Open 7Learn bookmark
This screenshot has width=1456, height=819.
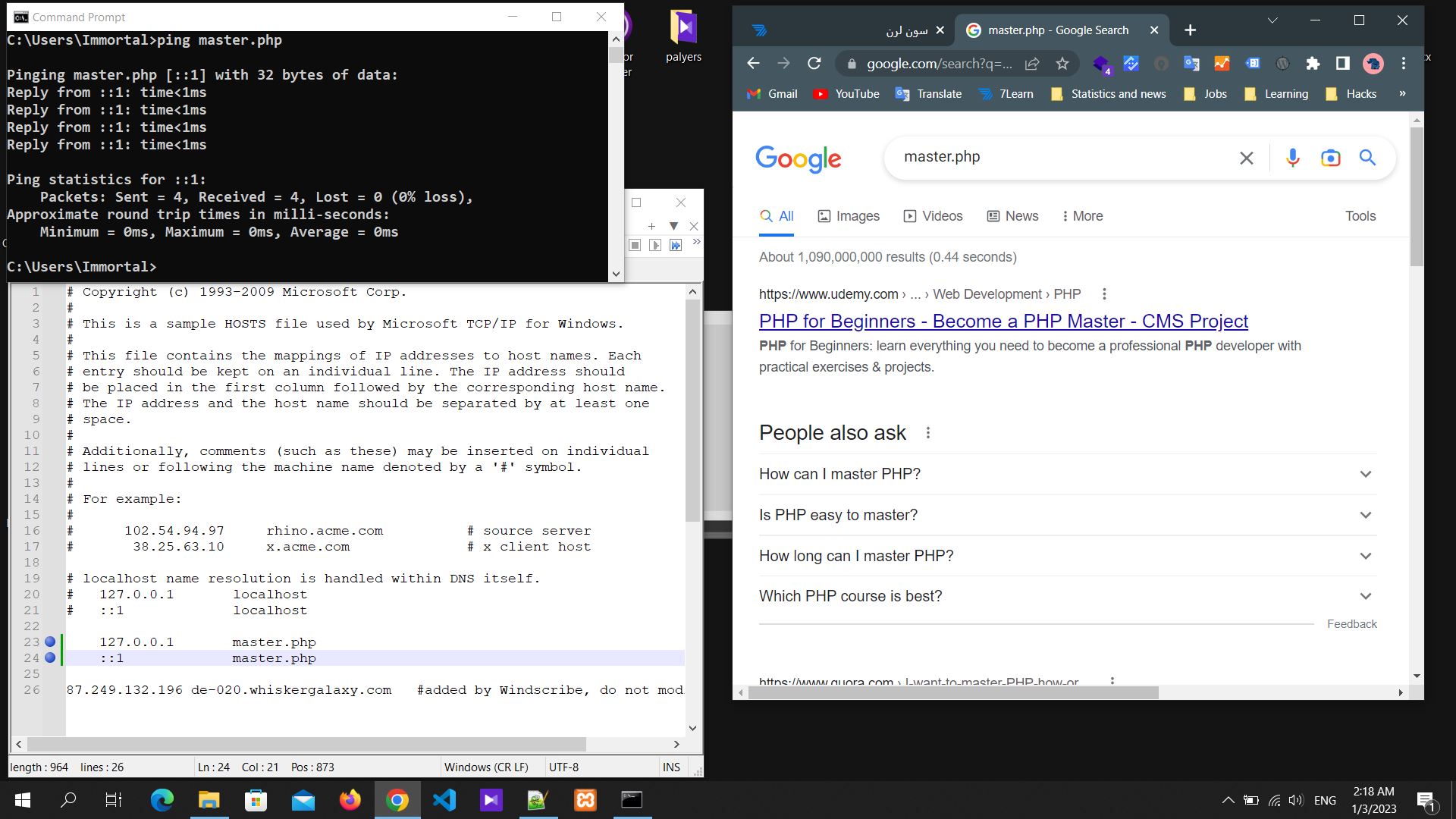[1006, 94]
